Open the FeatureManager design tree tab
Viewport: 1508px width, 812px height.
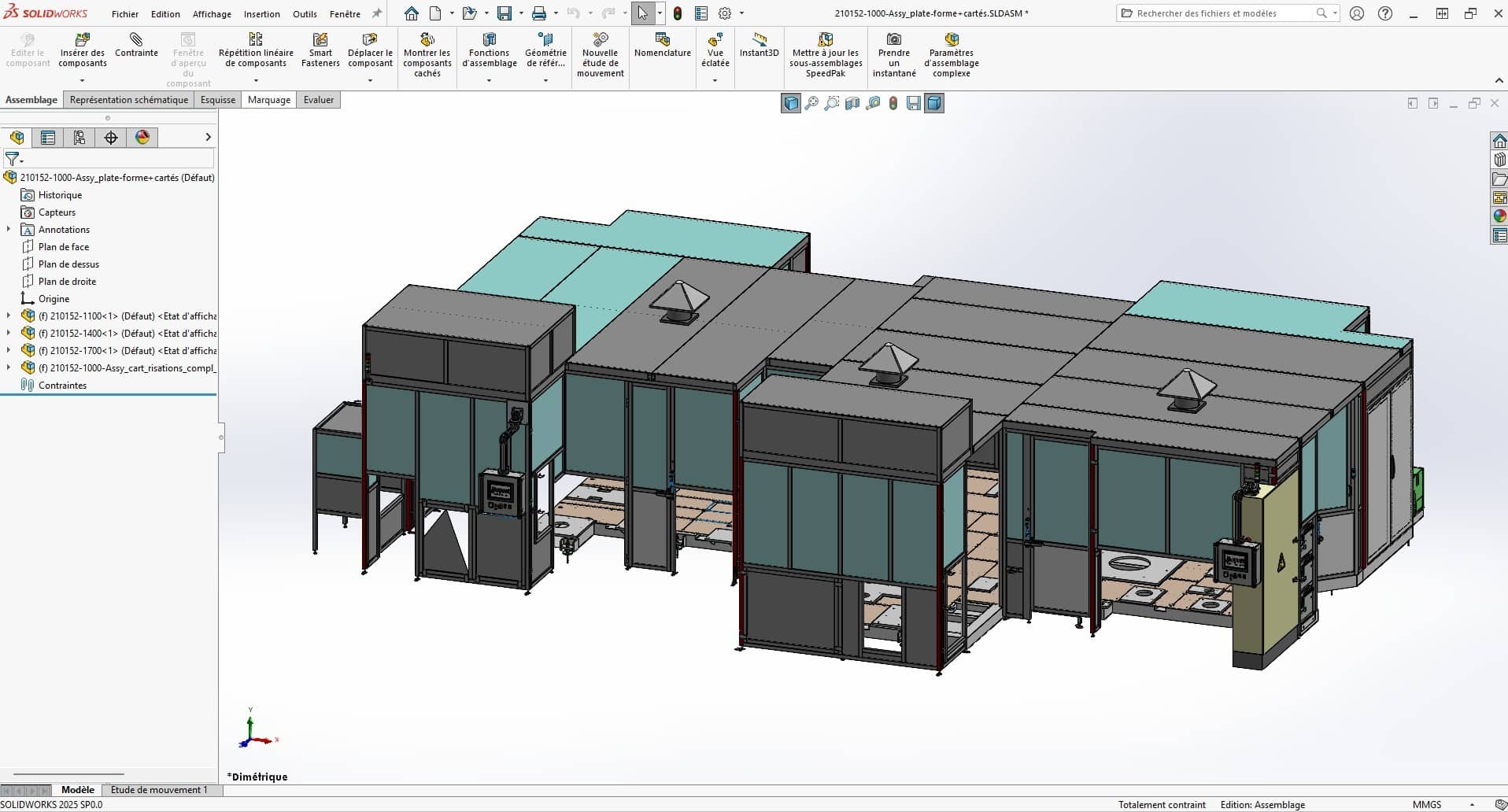point(17,138)
